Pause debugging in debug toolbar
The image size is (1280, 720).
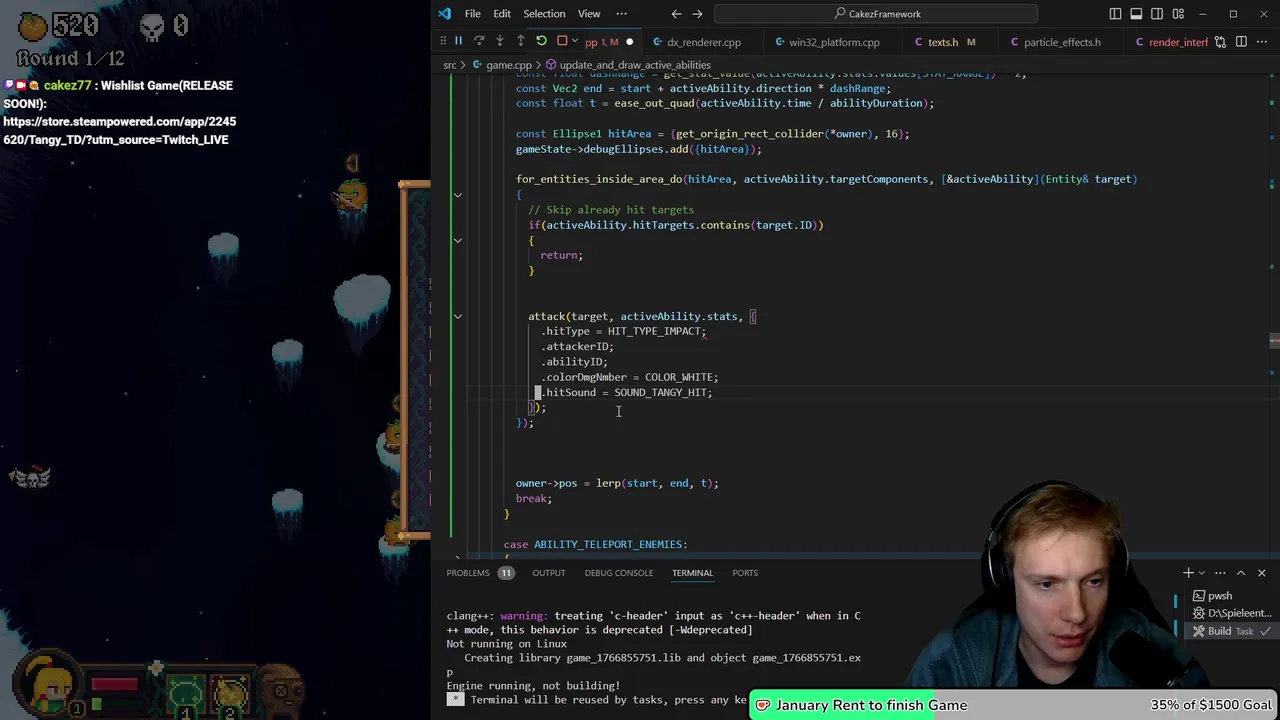coord(458,41)
